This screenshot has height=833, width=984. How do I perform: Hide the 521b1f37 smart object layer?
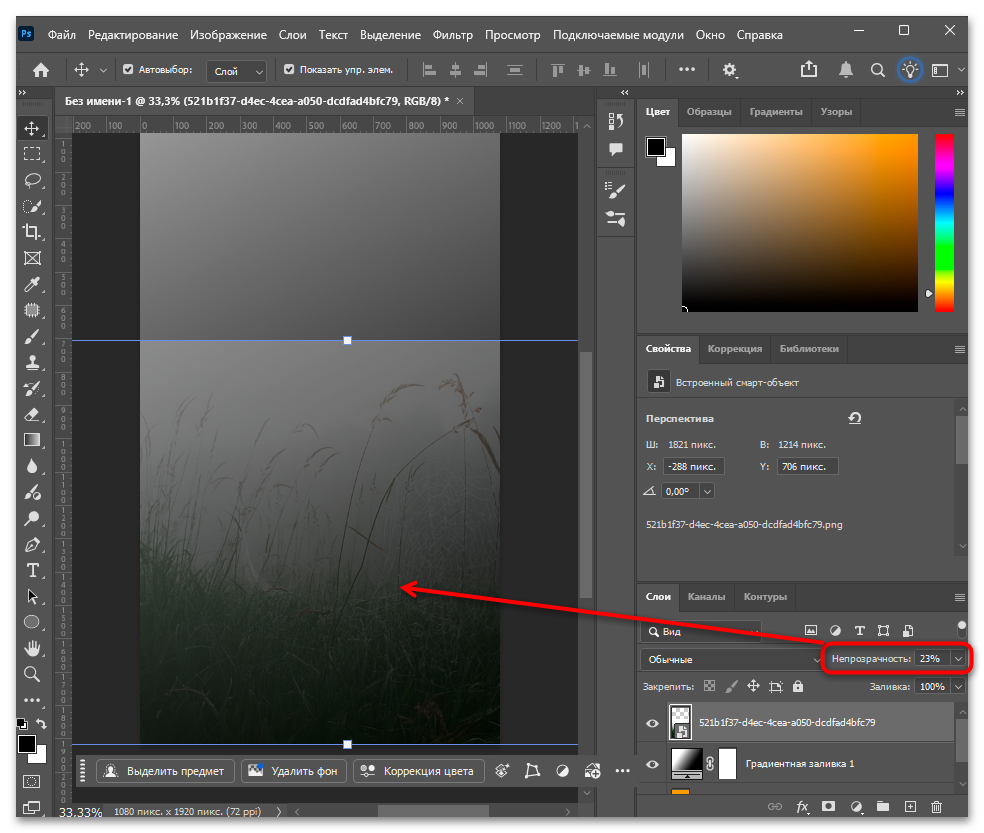click(x=653, y=723)
